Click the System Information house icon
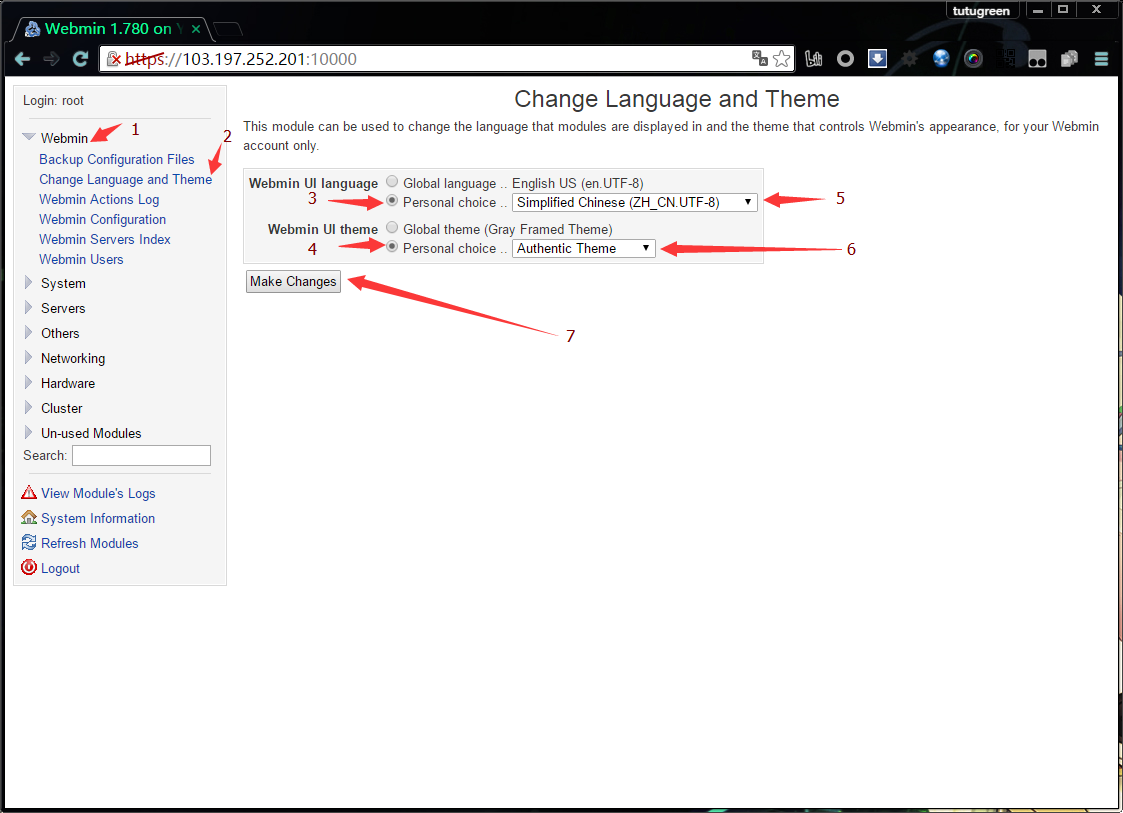Viewport: 1123px width, 813px height. coord(29,517)
